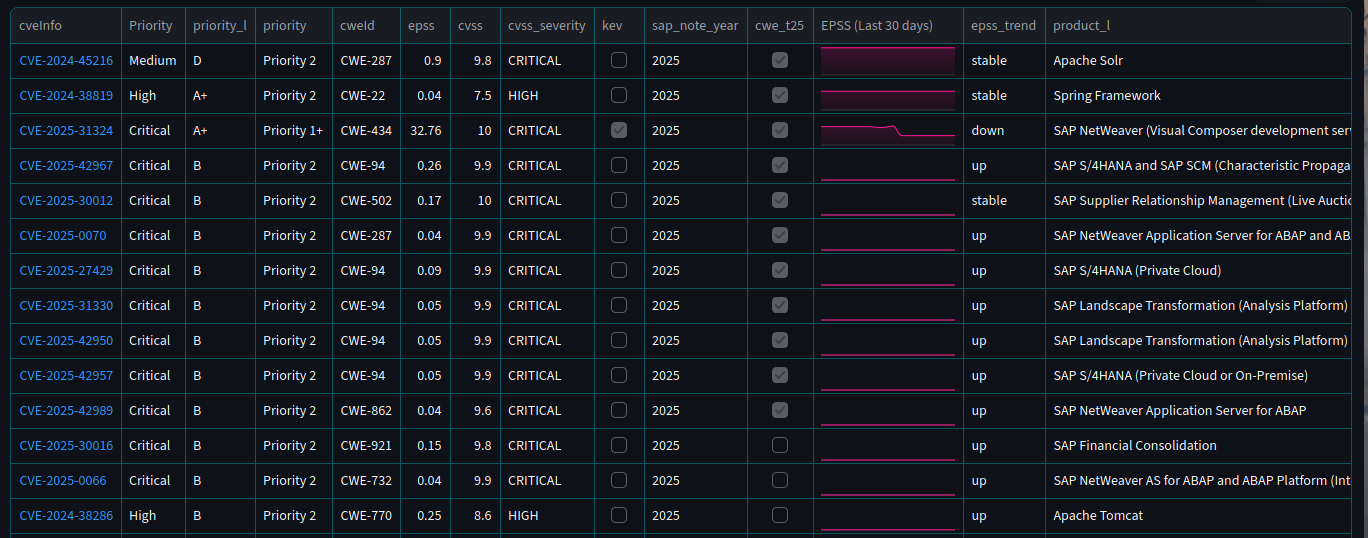
Task: Click the cwe_t25 column header
Action: click(780, 25)
